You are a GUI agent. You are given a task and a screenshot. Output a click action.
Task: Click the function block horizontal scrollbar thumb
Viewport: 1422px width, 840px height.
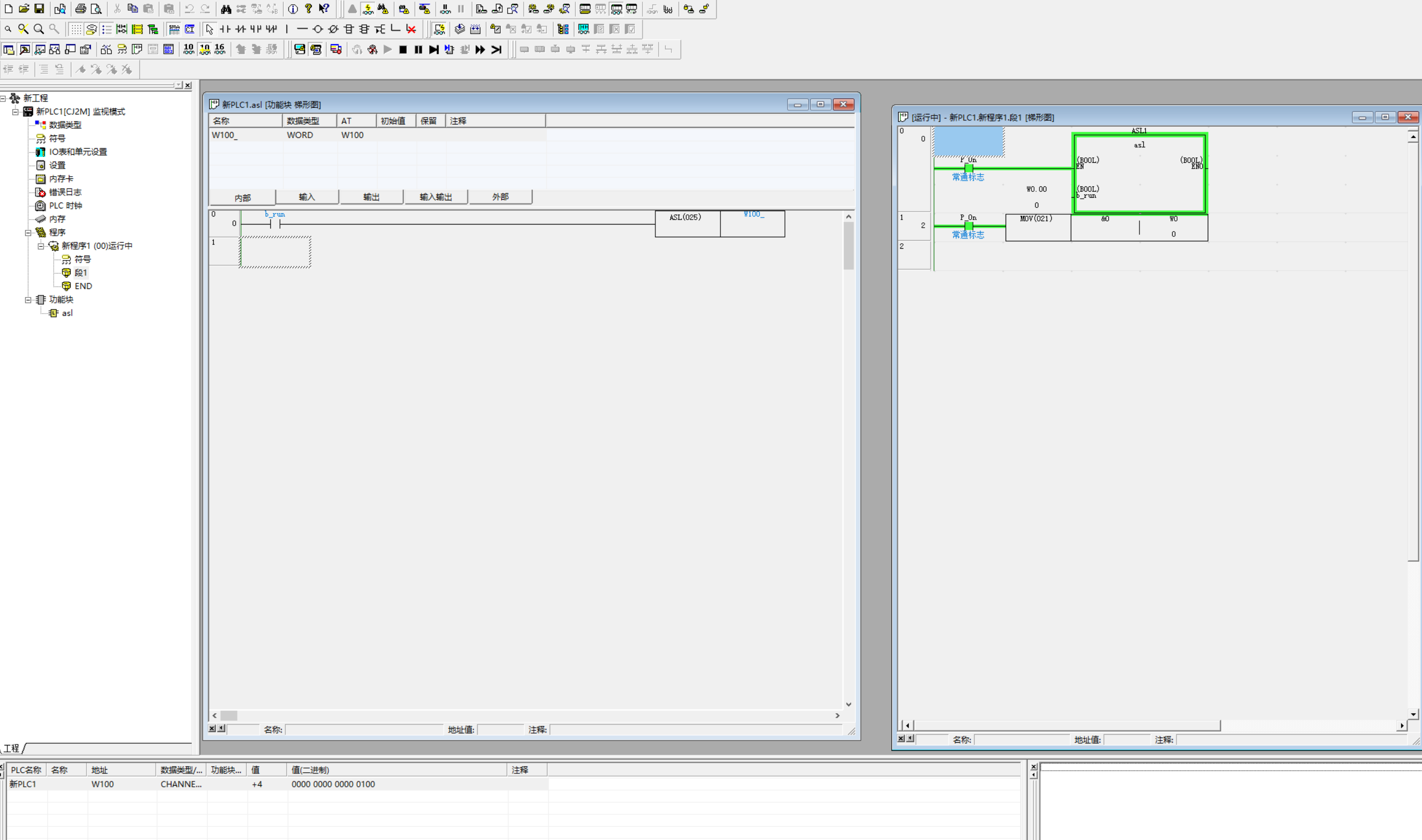[x=229, y=715]
